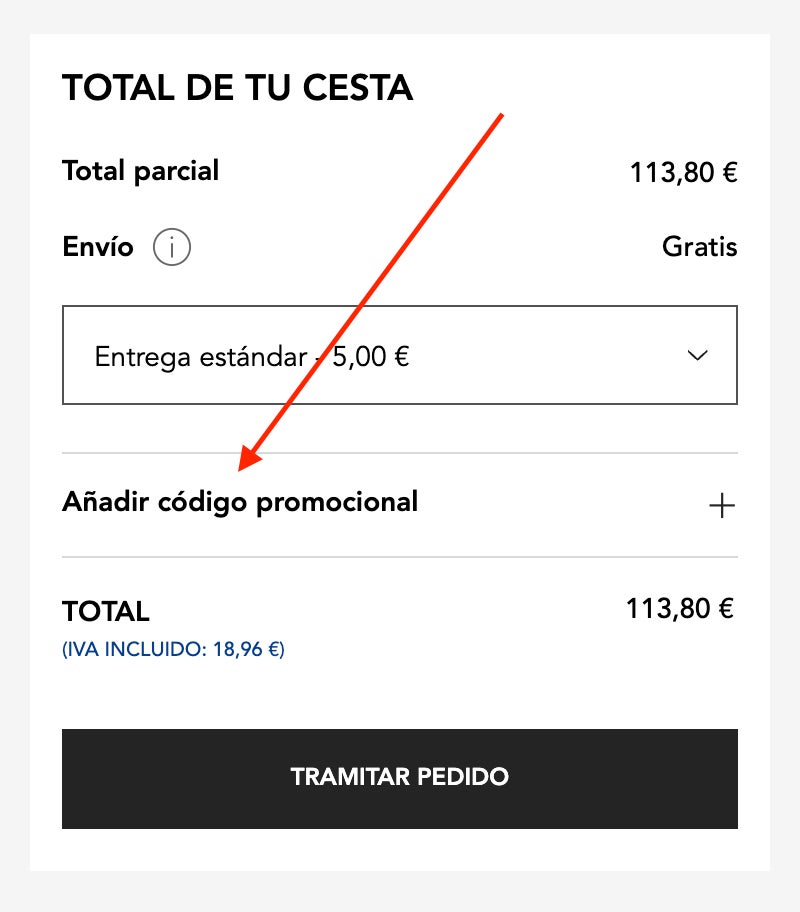Click the plus icon for promotional code
Viewport: 800px width, 912px height.
coord(721,506)
